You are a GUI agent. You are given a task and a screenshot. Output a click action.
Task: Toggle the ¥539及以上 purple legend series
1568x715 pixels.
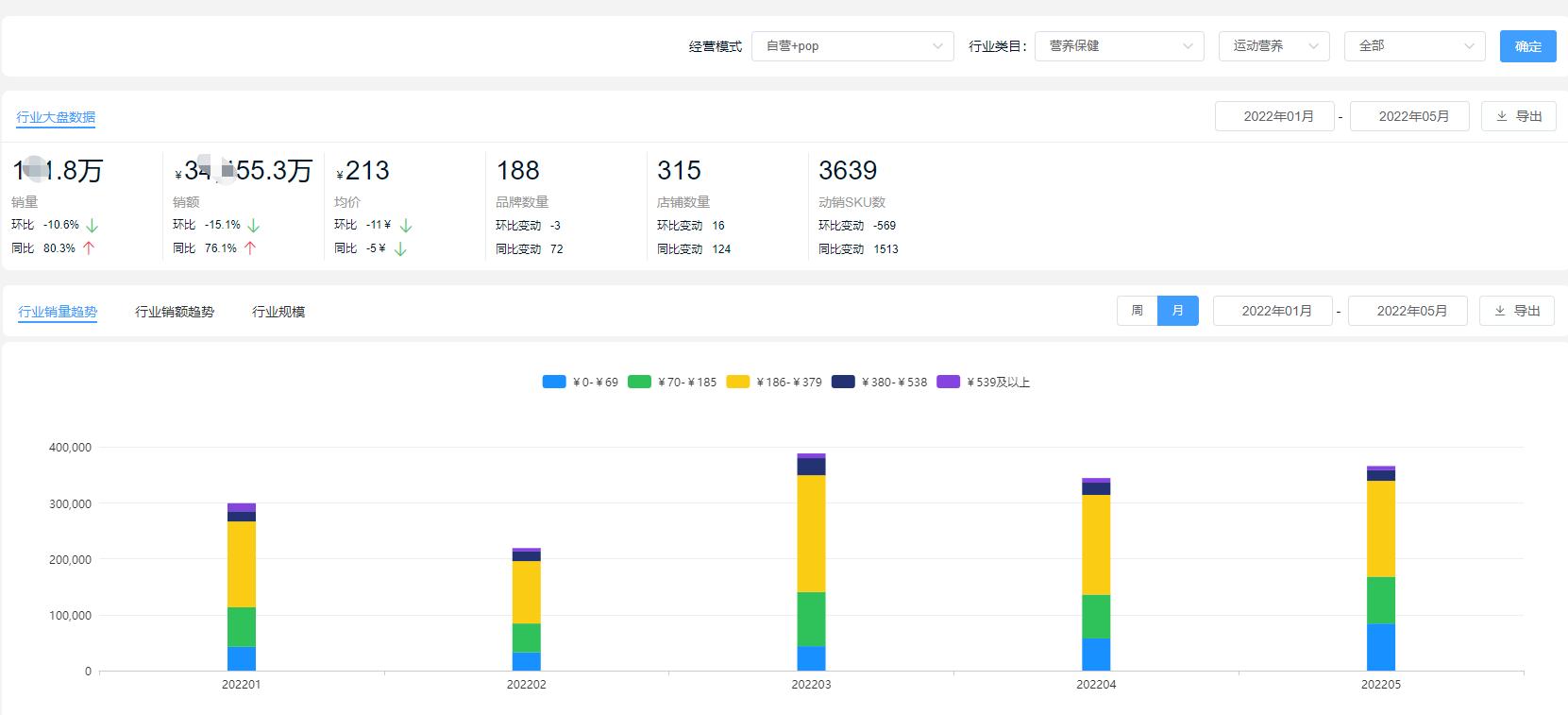coord(983,383)
